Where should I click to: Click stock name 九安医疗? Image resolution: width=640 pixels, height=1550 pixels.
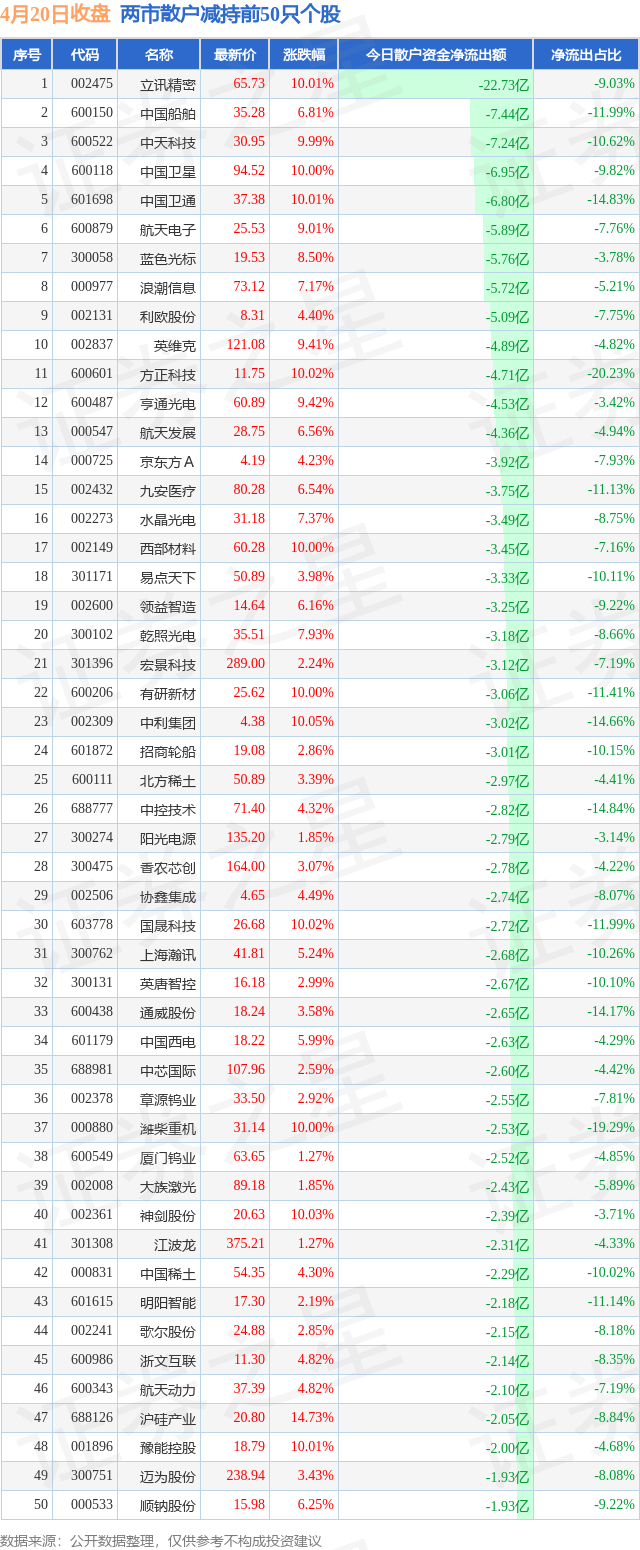click(168, 490)
